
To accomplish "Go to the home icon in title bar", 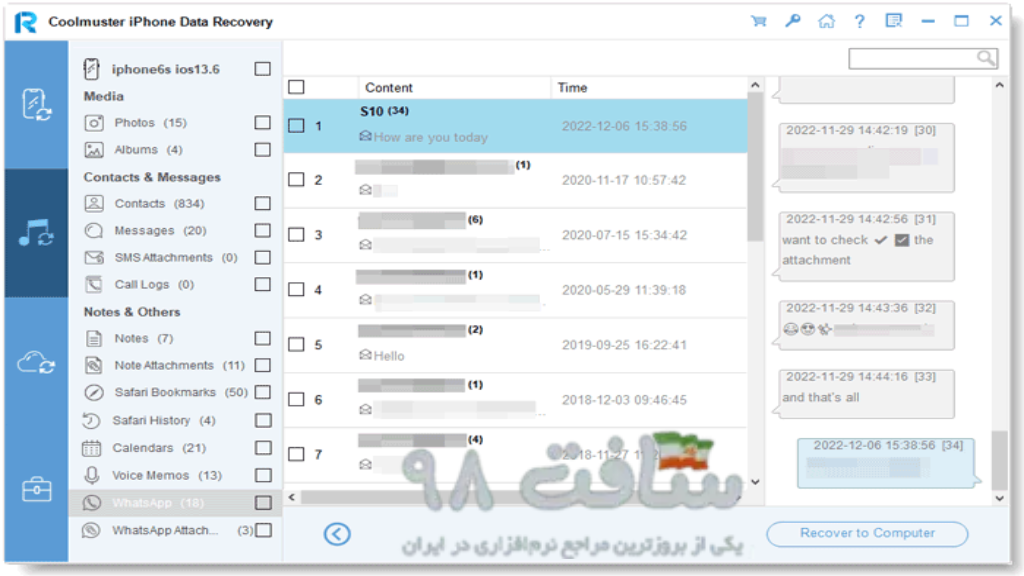I will point(827,21).
